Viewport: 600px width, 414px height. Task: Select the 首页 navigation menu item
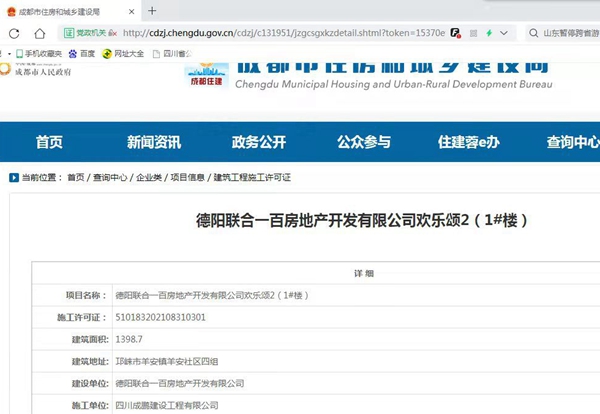49,142
